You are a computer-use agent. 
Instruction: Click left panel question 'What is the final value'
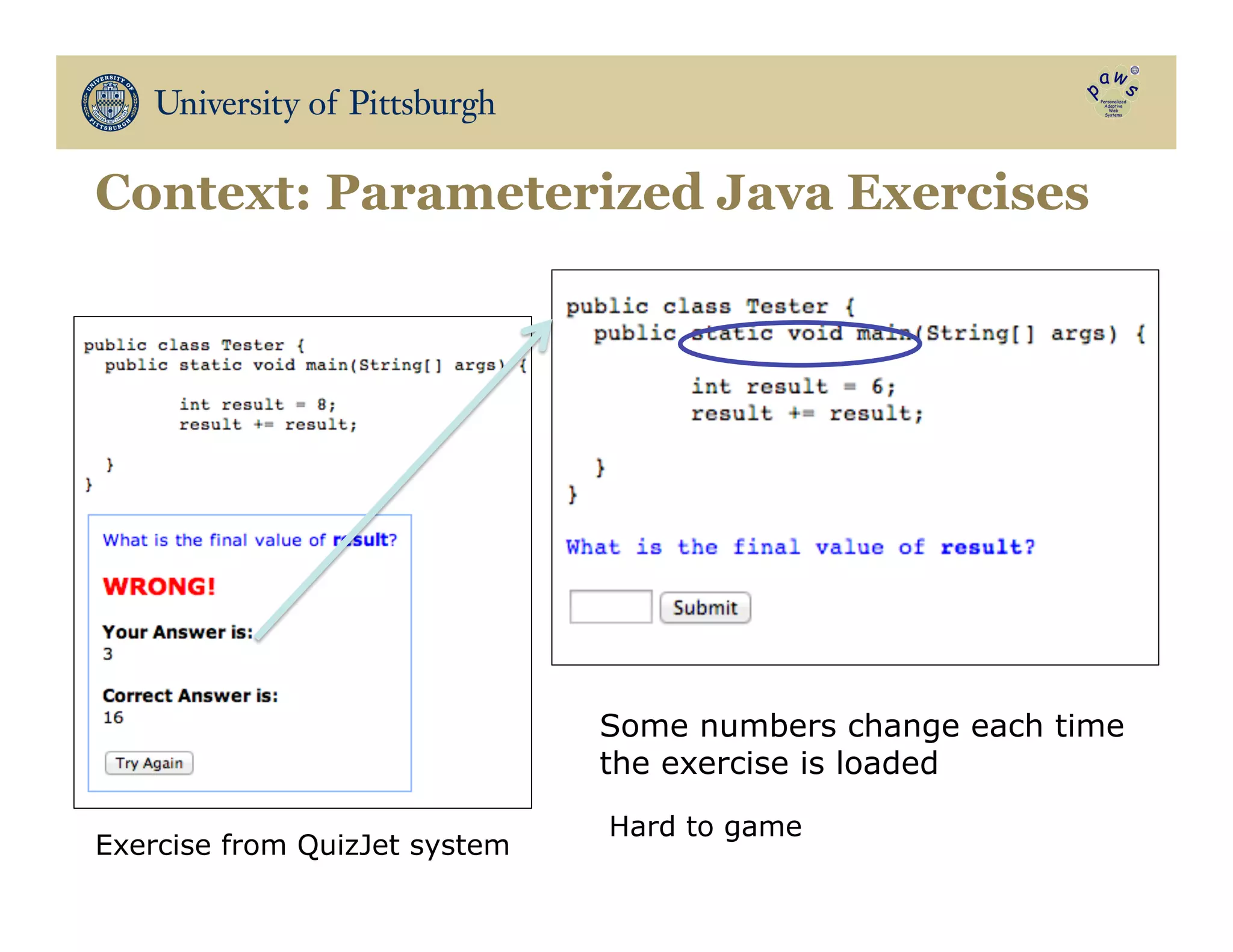[x=250, y=540]
